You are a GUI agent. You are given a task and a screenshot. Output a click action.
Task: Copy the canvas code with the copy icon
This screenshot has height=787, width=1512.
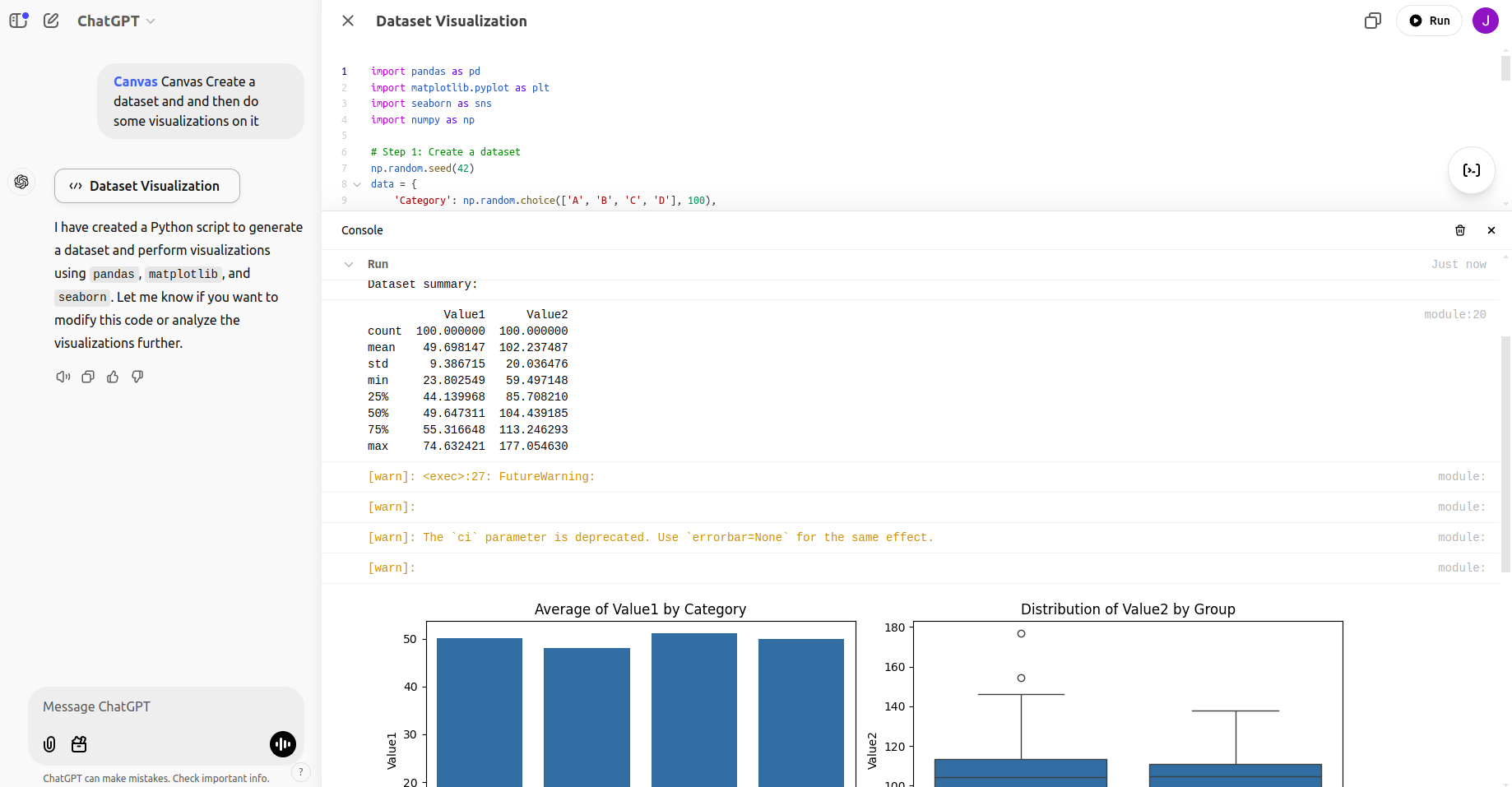point(1372,21)
